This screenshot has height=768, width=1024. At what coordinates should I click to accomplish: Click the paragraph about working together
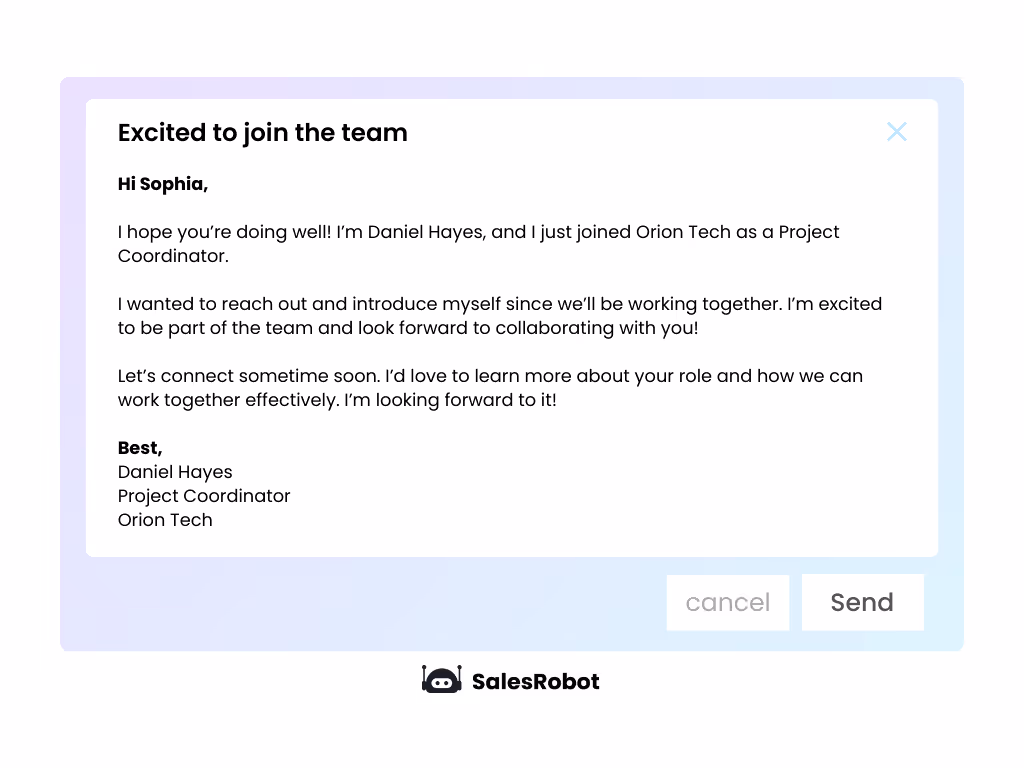[x=499, y=315]
